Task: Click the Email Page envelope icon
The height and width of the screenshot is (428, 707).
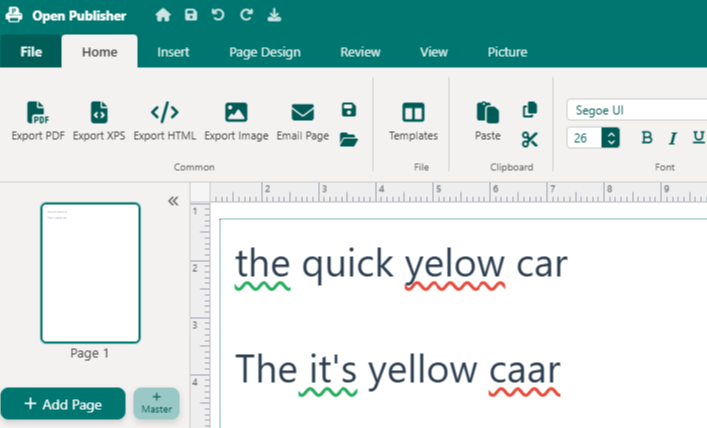Action: tap(303, 112)
